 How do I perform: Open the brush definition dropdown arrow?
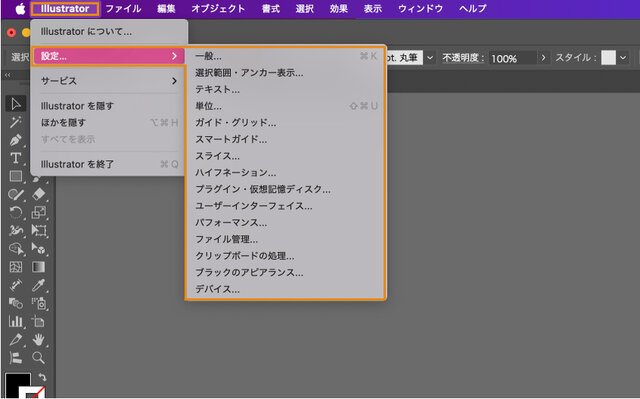[430, 58]
